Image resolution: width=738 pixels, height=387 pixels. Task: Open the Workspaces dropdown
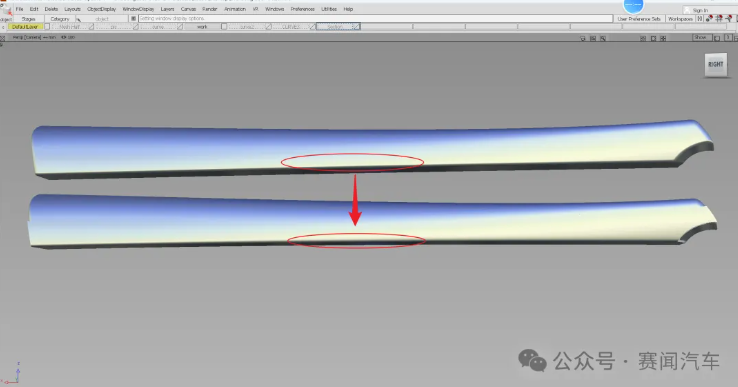(x=680, y=19)
